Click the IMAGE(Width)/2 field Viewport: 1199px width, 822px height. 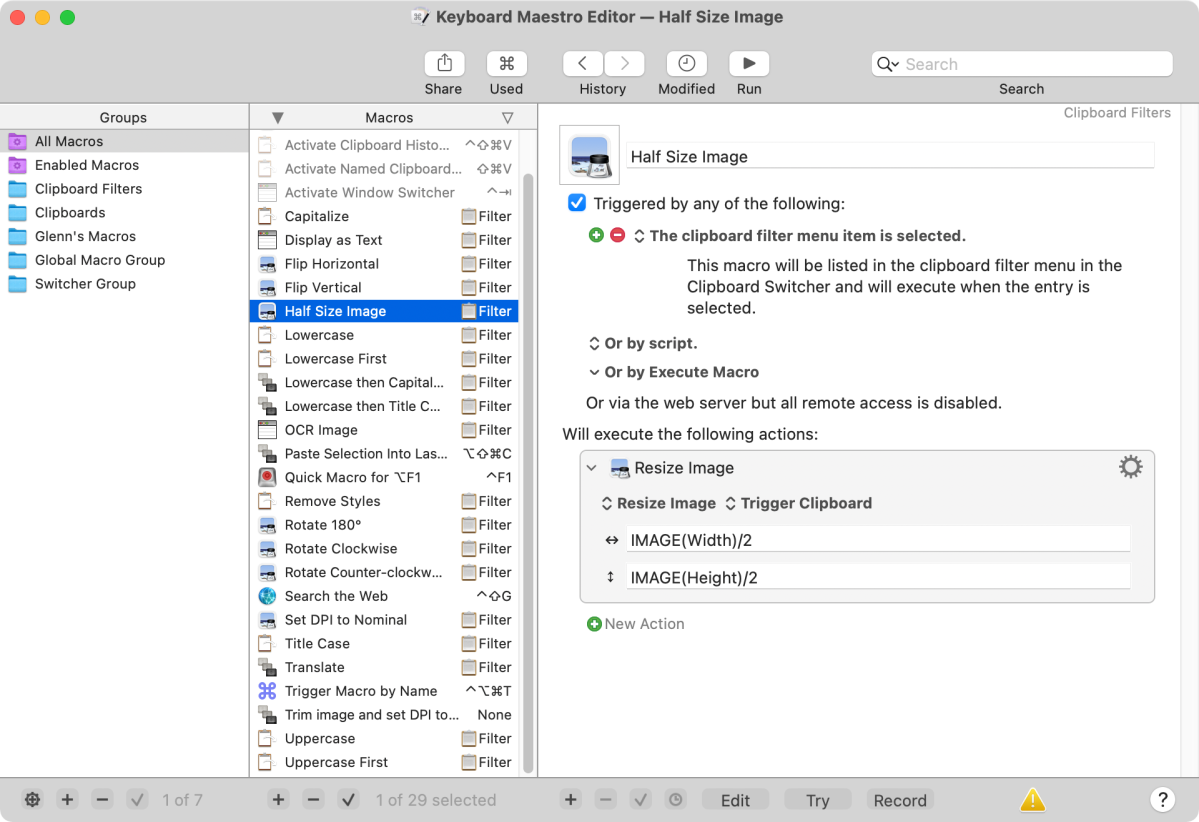coord(878,541)
